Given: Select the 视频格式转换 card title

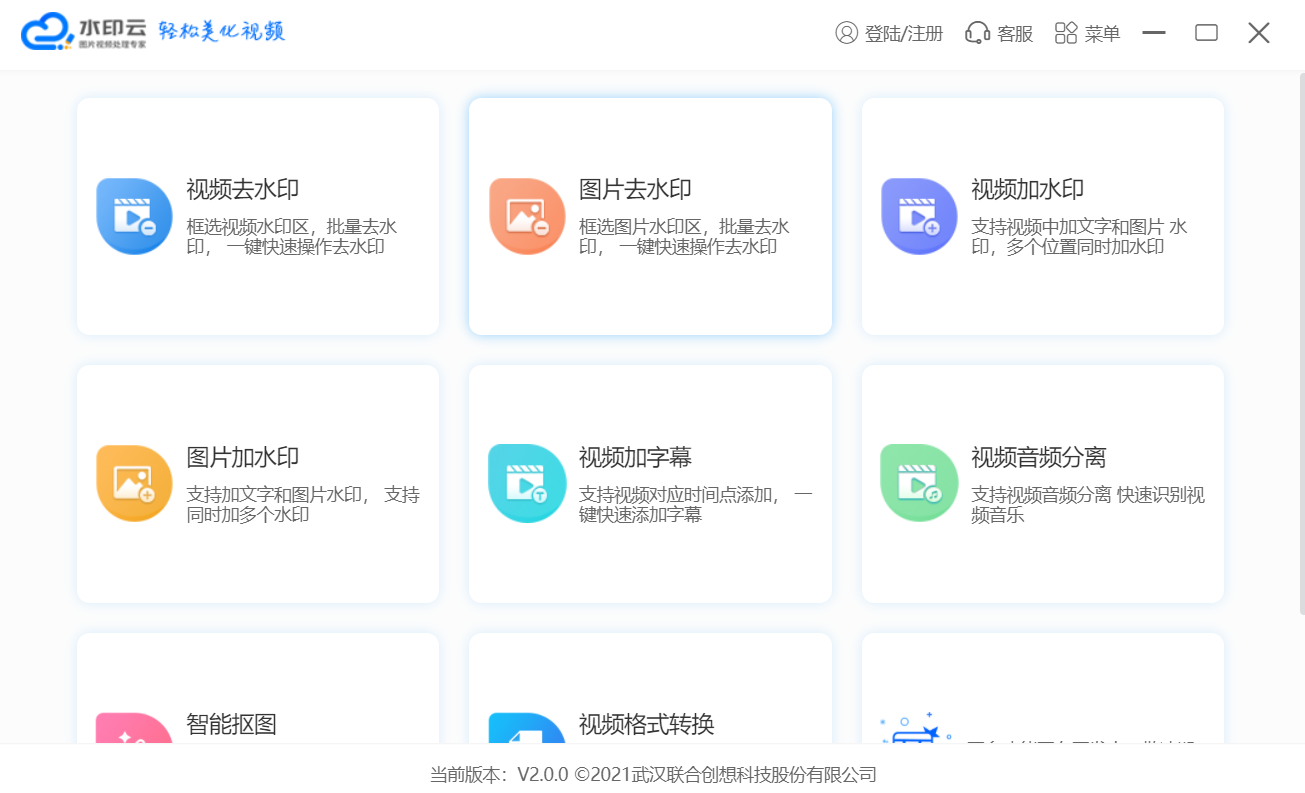Looking at the screenshot, I should 647,724.
